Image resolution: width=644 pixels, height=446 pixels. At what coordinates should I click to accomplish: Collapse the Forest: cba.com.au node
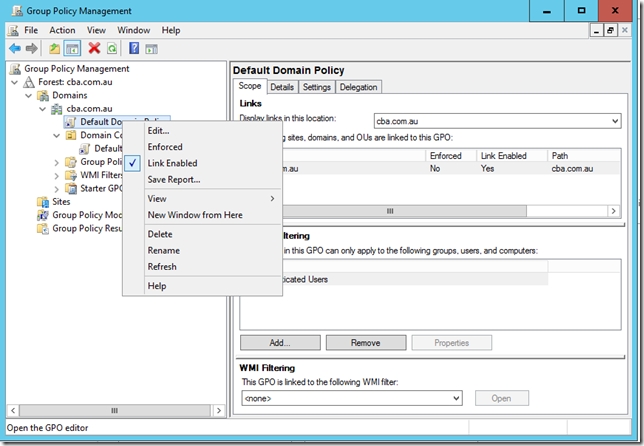[14, 82]
